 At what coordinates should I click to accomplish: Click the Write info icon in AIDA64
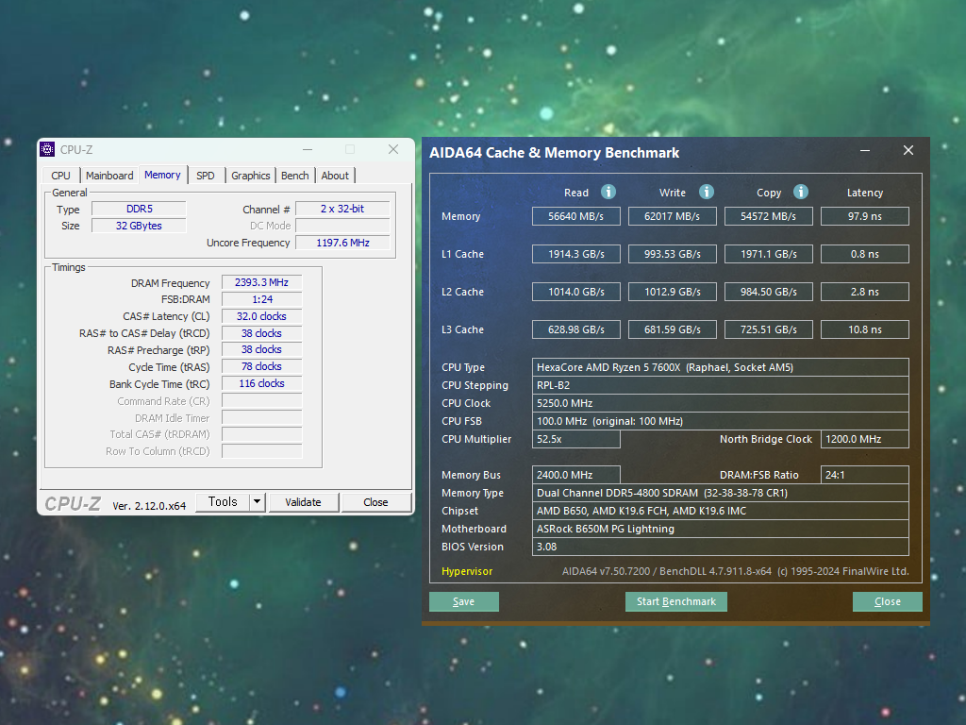706,192
